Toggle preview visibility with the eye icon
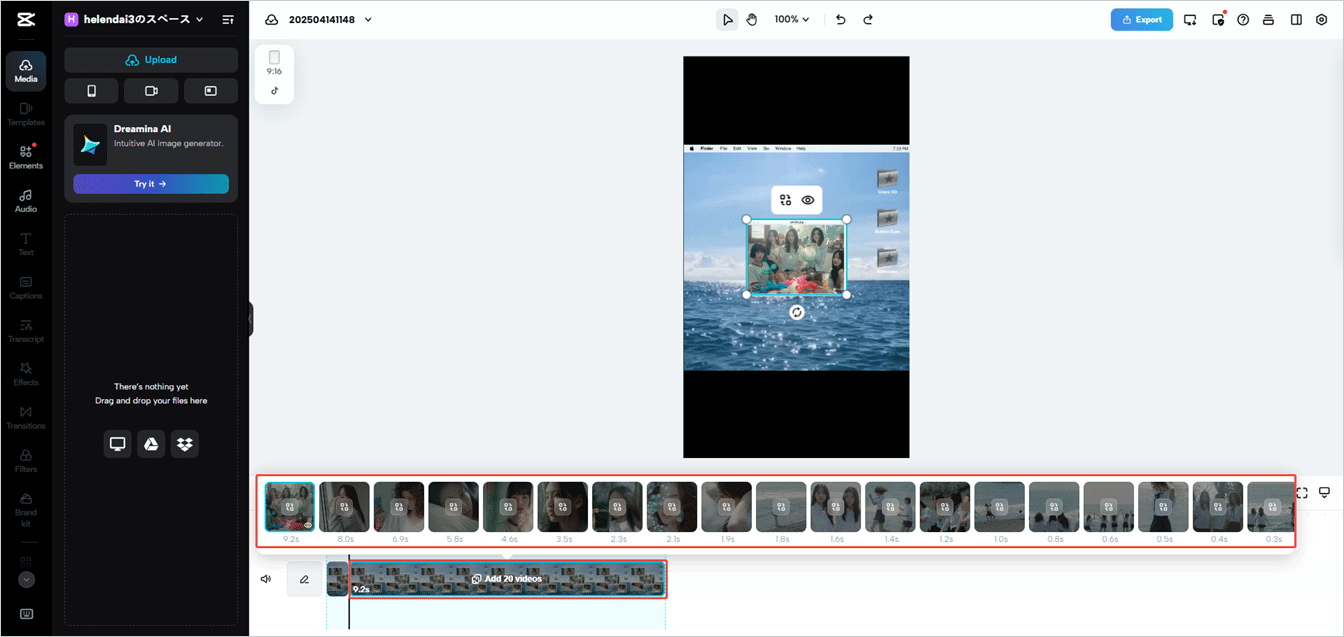This screenshot has width=1344, height=637. (x=807, y=200)
